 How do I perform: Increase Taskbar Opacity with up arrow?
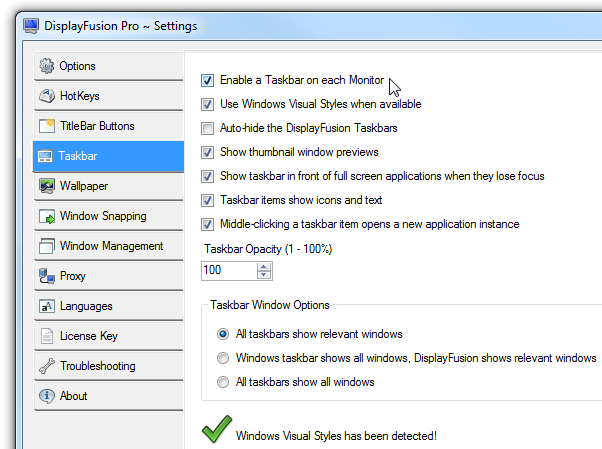tap(264, 267)
